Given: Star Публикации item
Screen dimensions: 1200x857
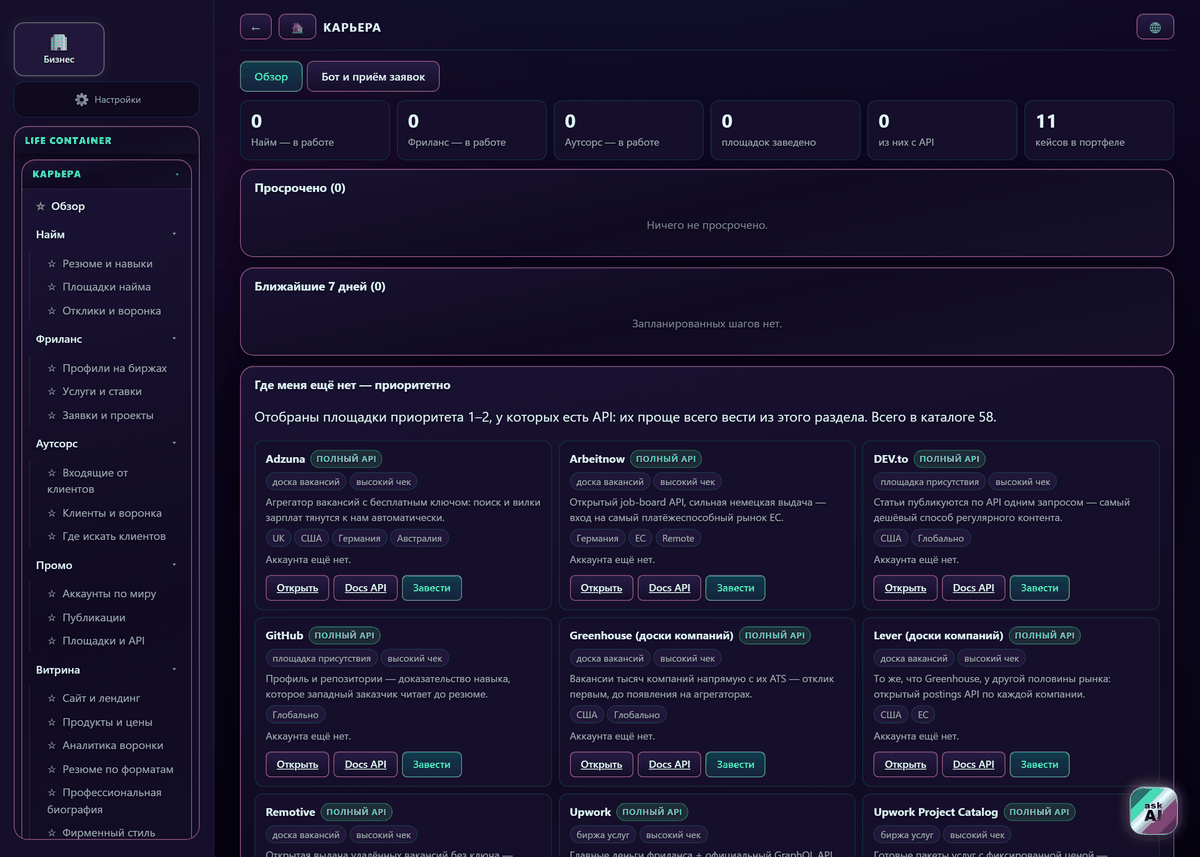Looking at the screenshot, I should (x=53, y=618).
